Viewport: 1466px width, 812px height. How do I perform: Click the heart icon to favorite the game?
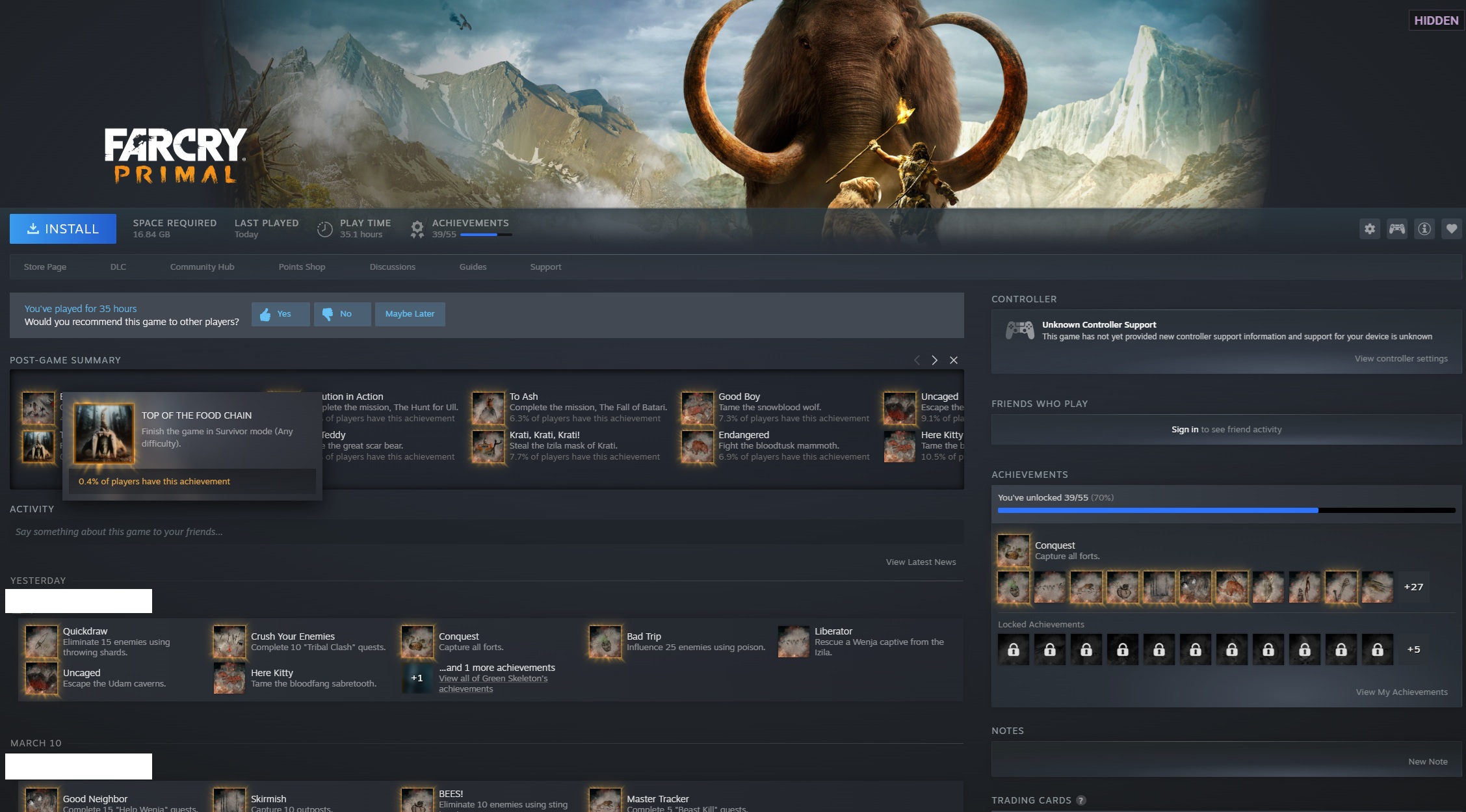pyautogui.click(x=1451, y=229)
